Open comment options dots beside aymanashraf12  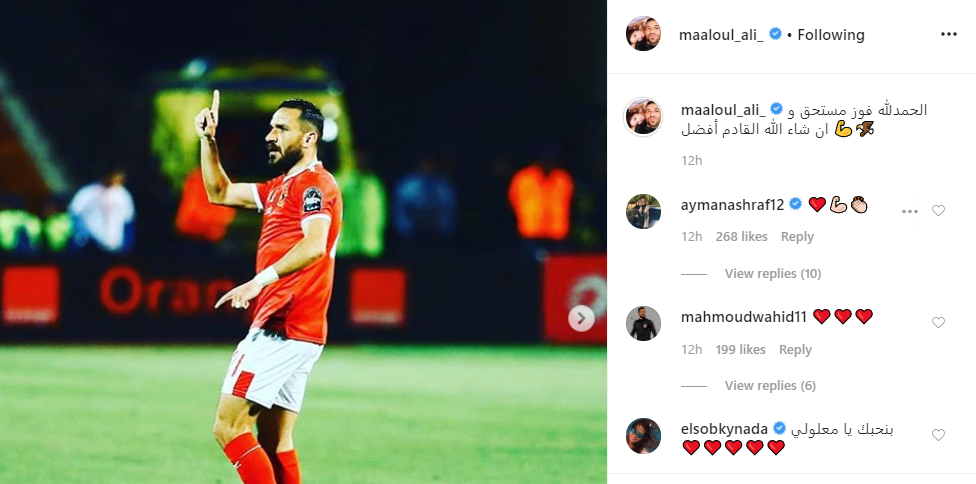[909, 212]
